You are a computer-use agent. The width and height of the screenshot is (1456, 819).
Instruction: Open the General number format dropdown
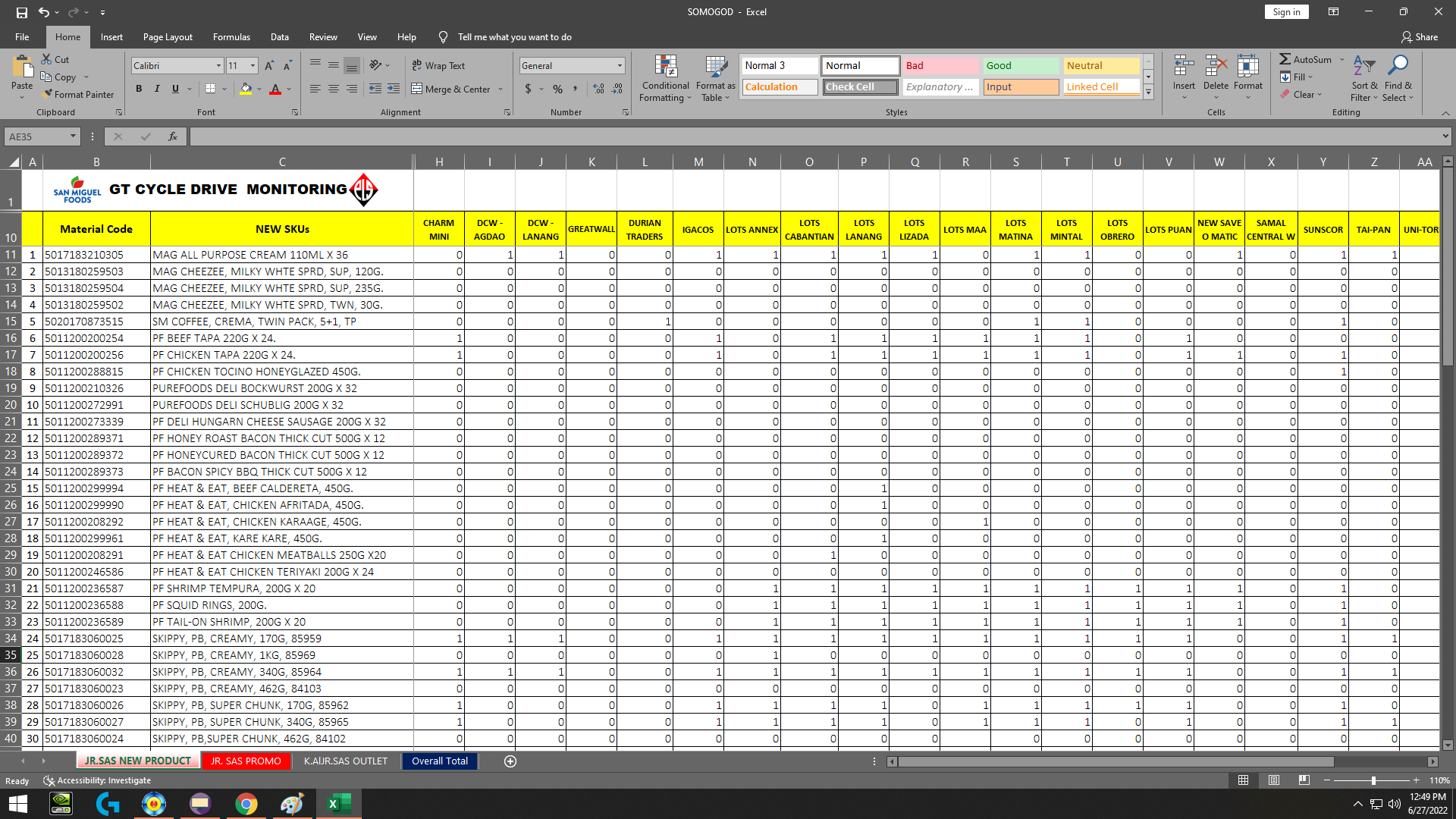pyautogui.click(x=620, y=65)
